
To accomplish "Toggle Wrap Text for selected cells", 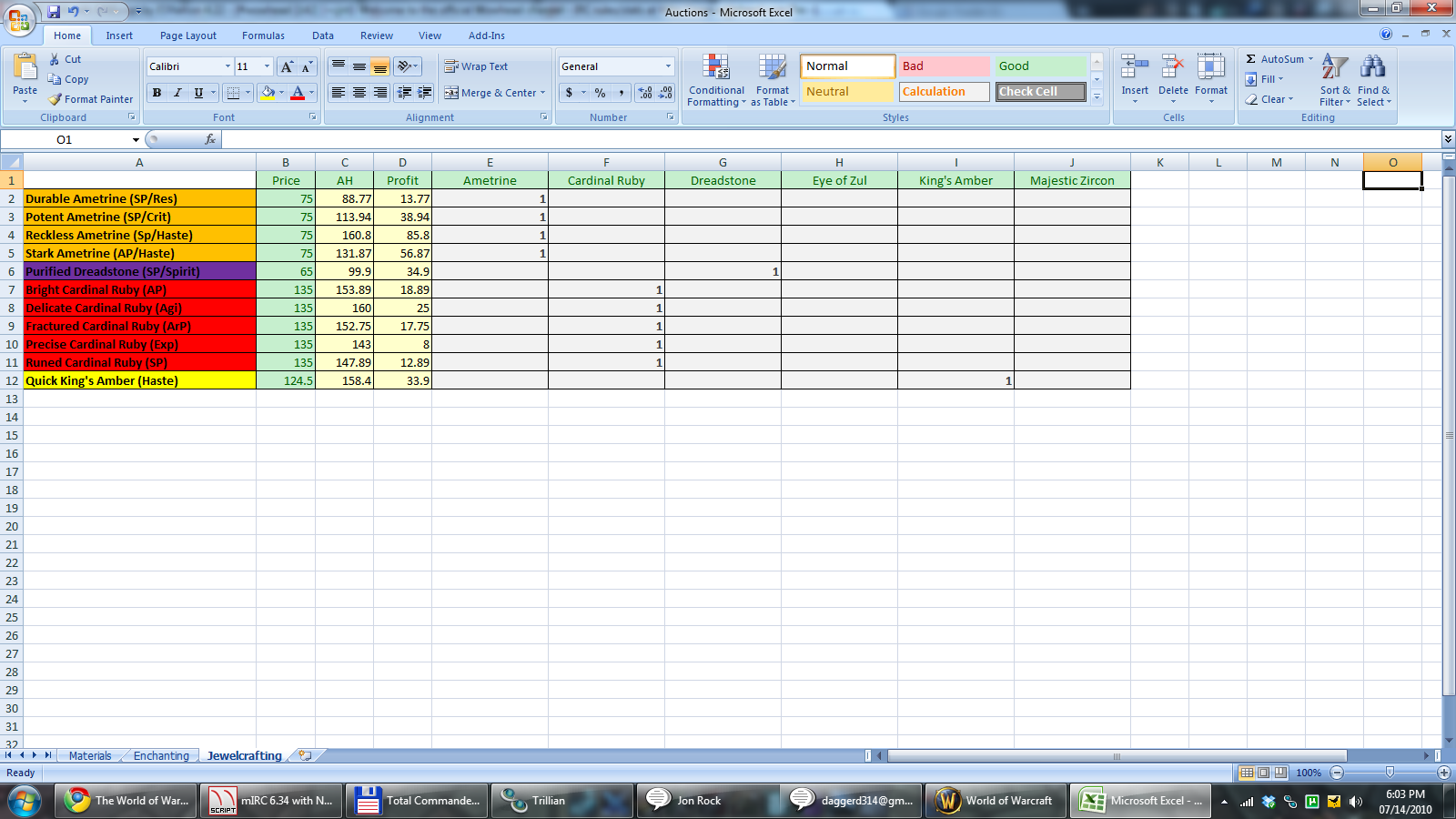I will point(475,66).
